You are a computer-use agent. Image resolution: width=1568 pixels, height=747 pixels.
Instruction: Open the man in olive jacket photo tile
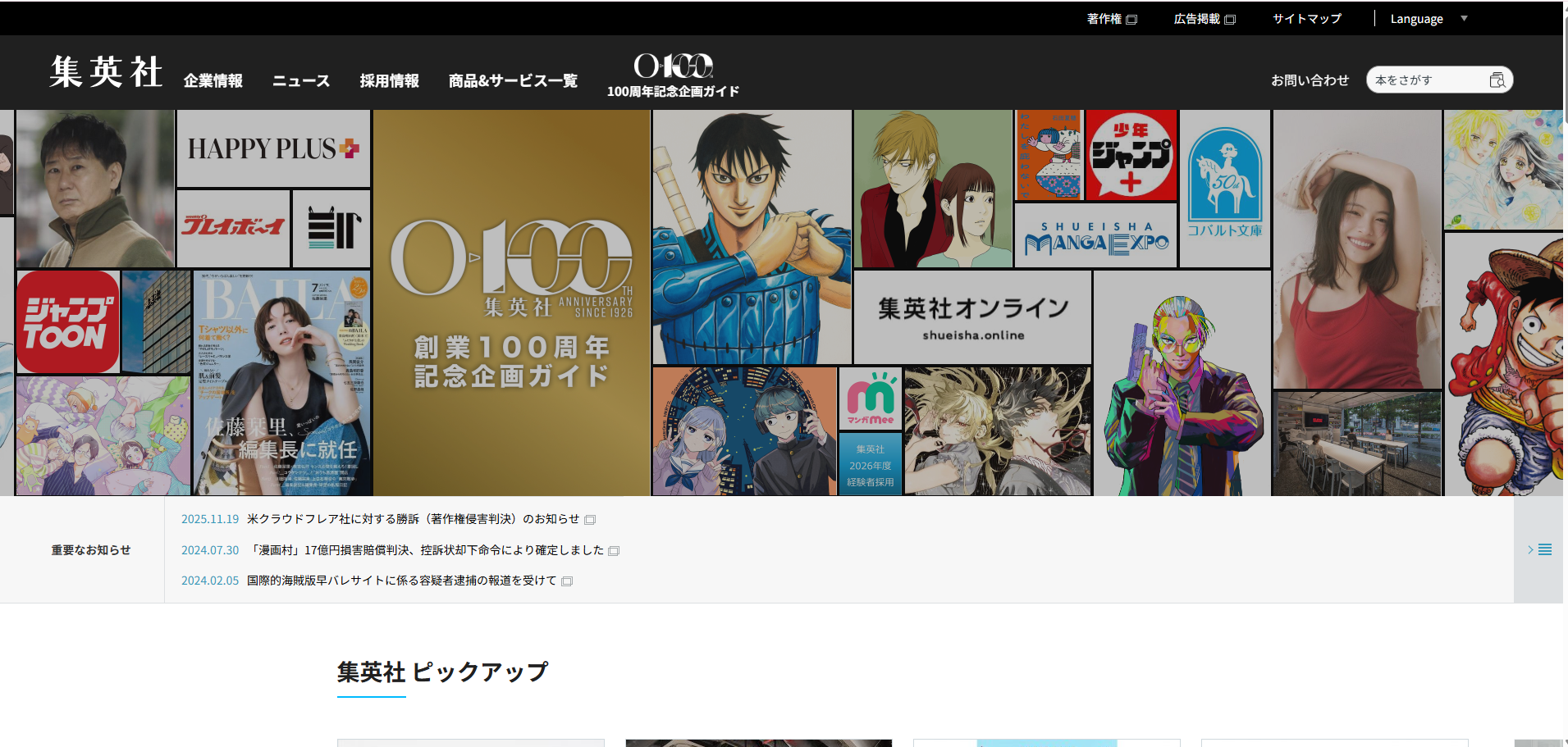(x=95, y=189)
